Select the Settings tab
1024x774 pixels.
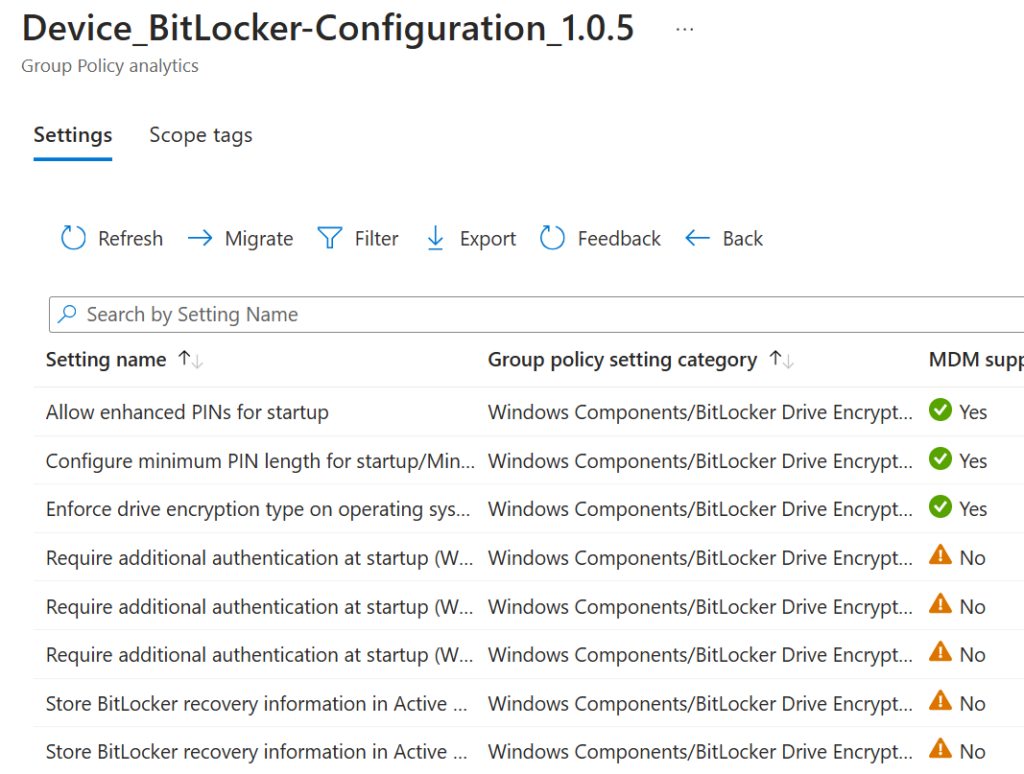tap(72, 135)
